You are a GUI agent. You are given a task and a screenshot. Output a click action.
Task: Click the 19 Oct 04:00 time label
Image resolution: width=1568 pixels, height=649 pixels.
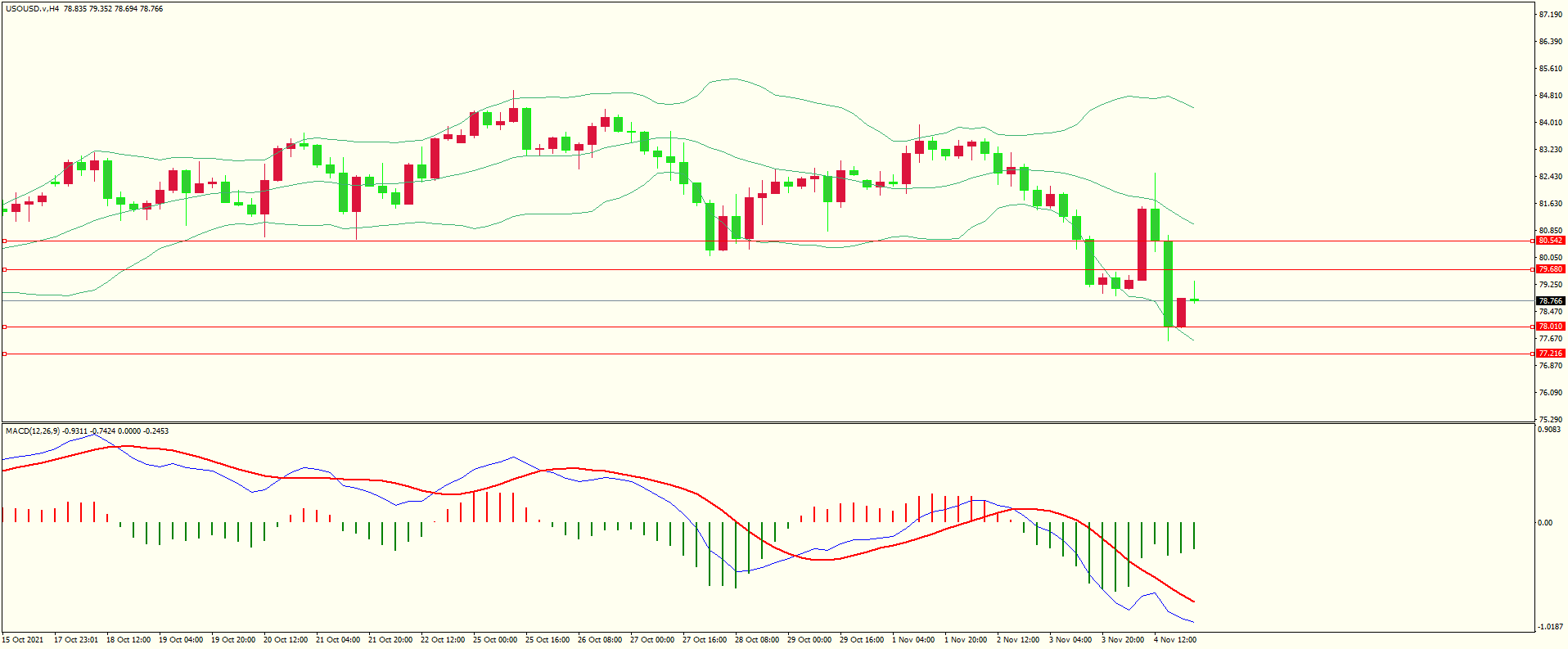(x=181, y=640)
